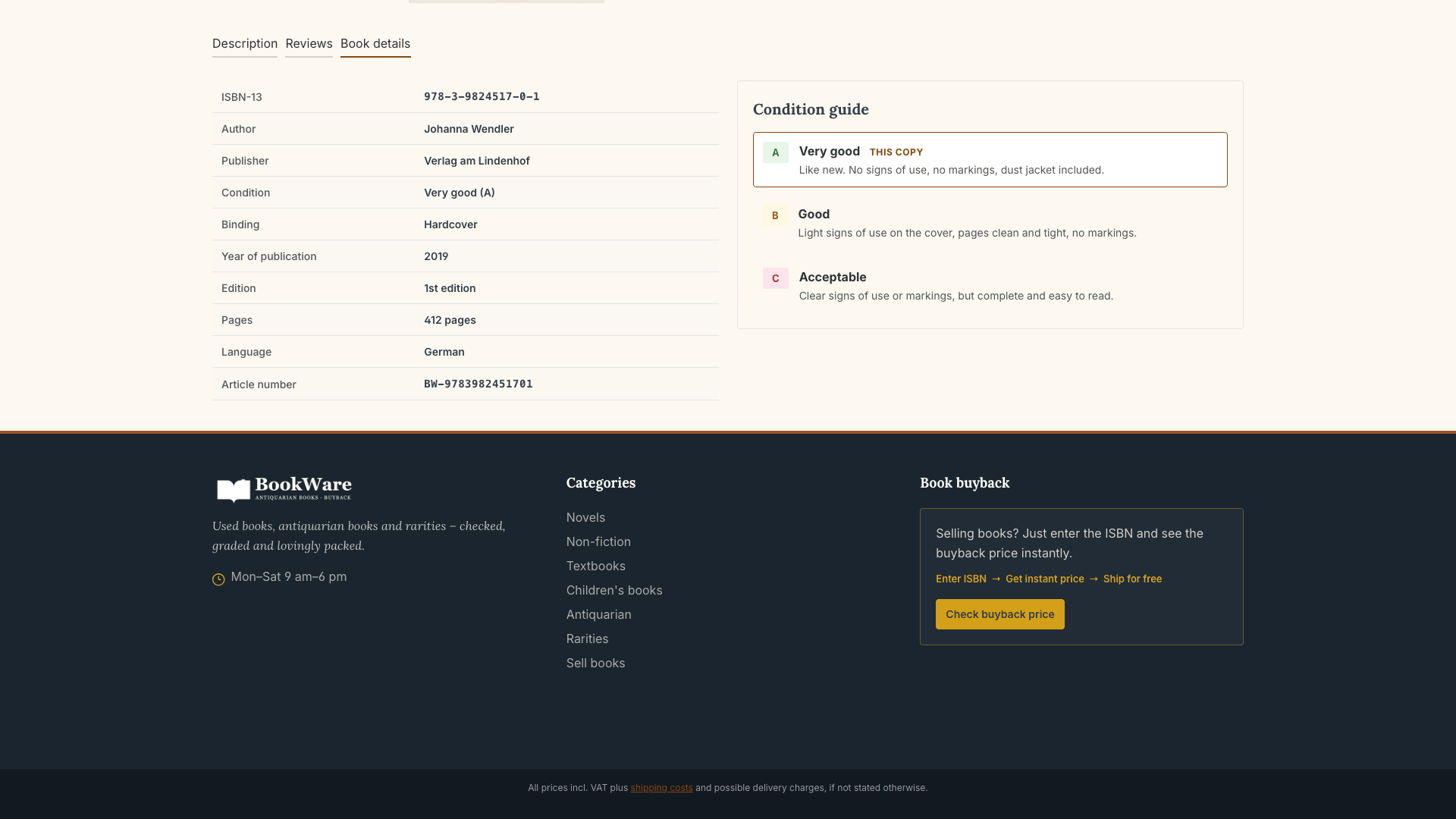Click the Ship for free step
The image size is (1456, 819).
(1132, 579)
